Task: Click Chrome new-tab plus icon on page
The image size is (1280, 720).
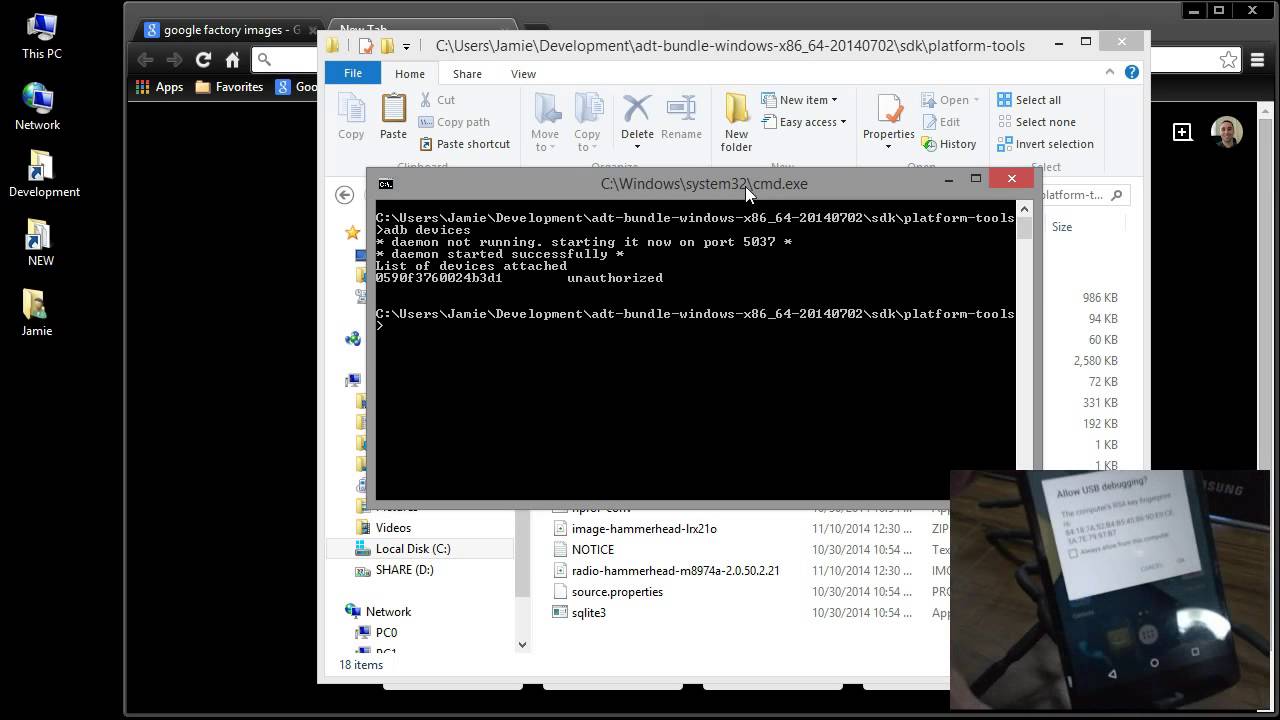Action: pyautogui.click(x=1182, y=132)
